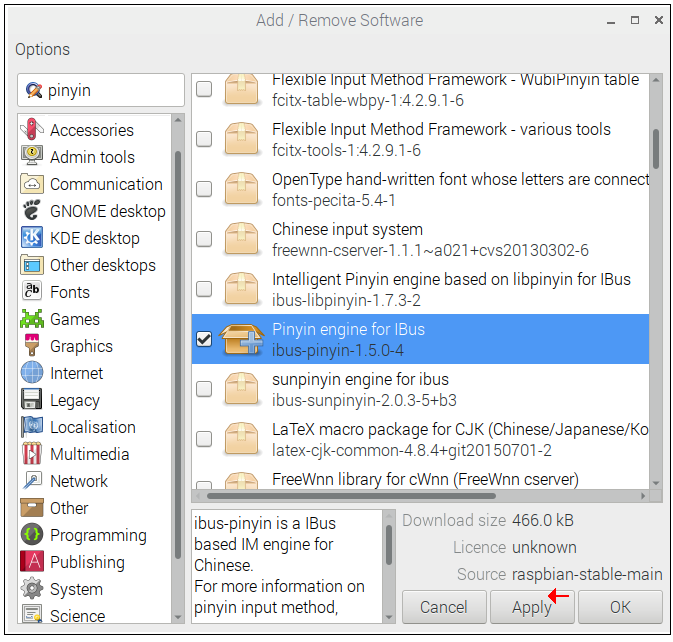Screen dimensions: 673x642
Task: Click the Localisation flag icon
Action: click(x=32, y=427)
